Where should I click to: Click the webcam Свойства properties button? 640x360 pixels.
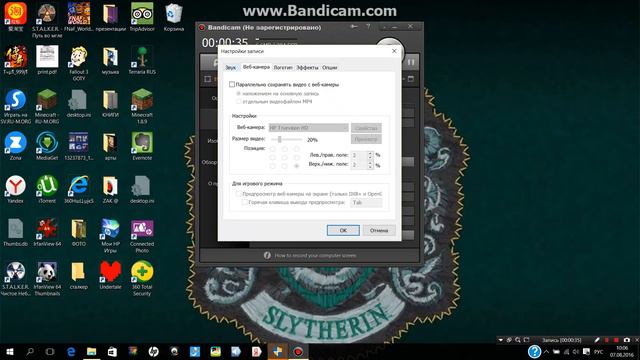point(366,128)
